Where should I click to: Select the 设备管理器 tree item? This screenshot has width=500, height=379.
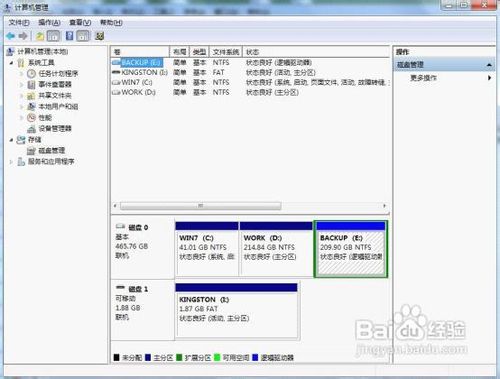tap(55, 129)
